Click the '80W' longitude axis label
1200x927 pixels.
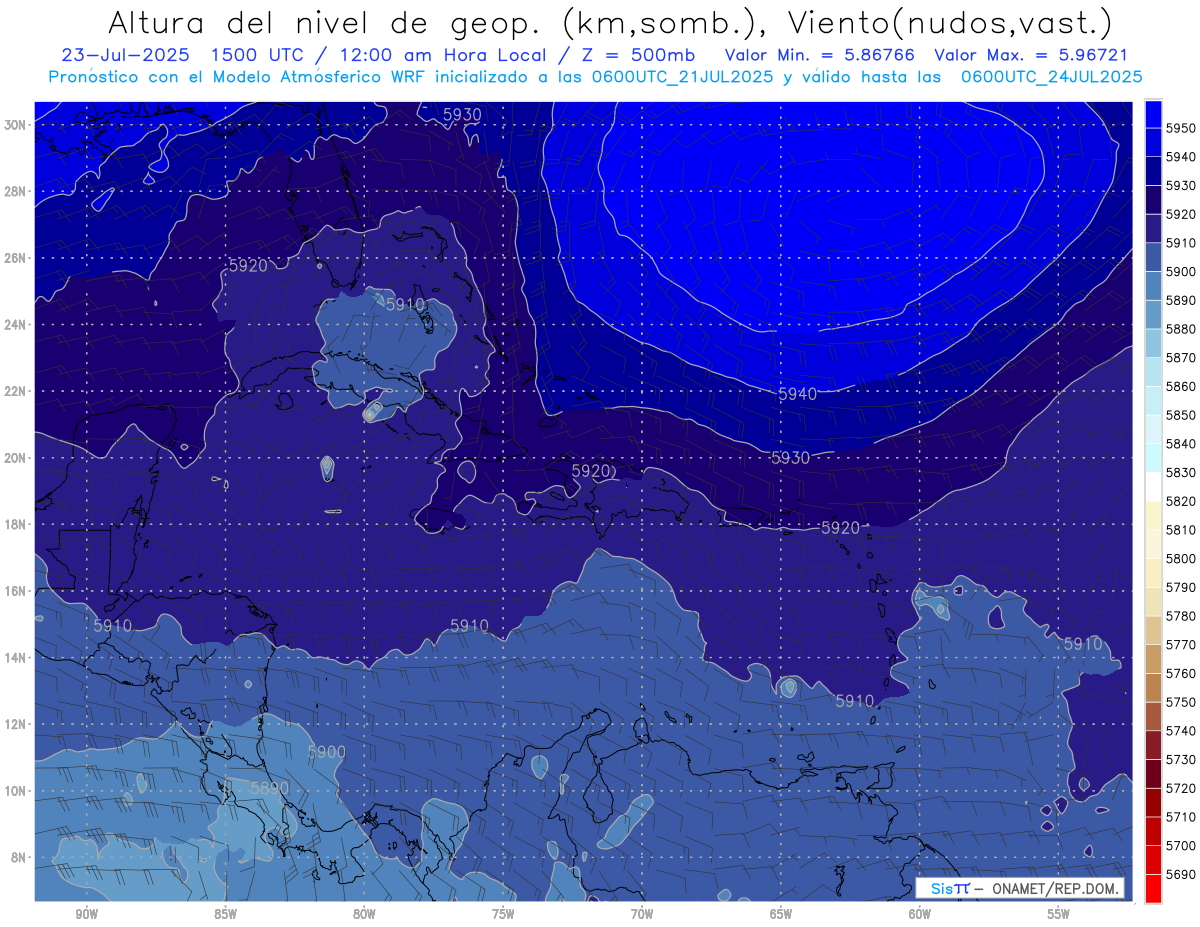pos(364,914)
